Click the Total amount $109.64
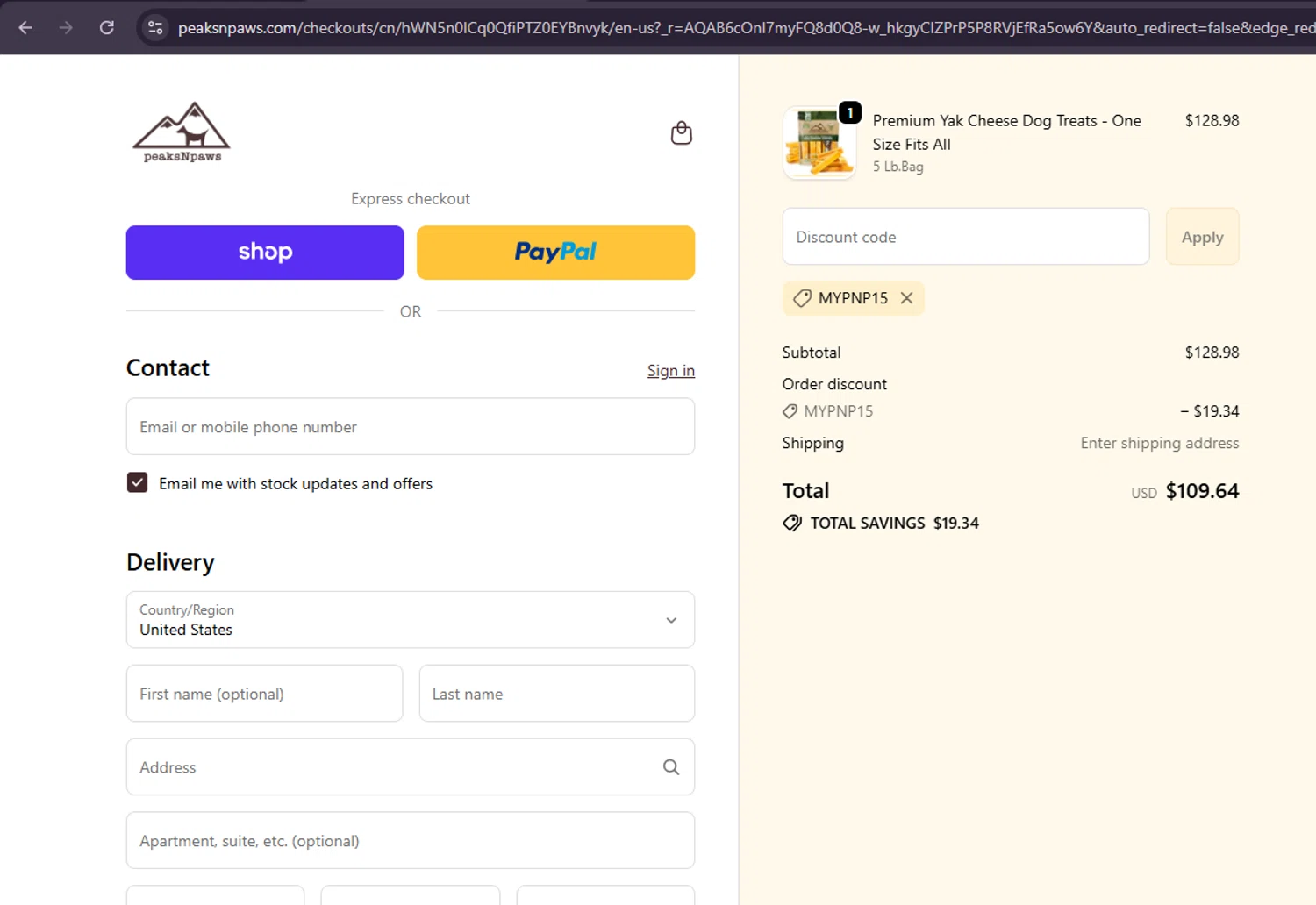This screenshot has height=905, width=1316. tap(1202, 491)
